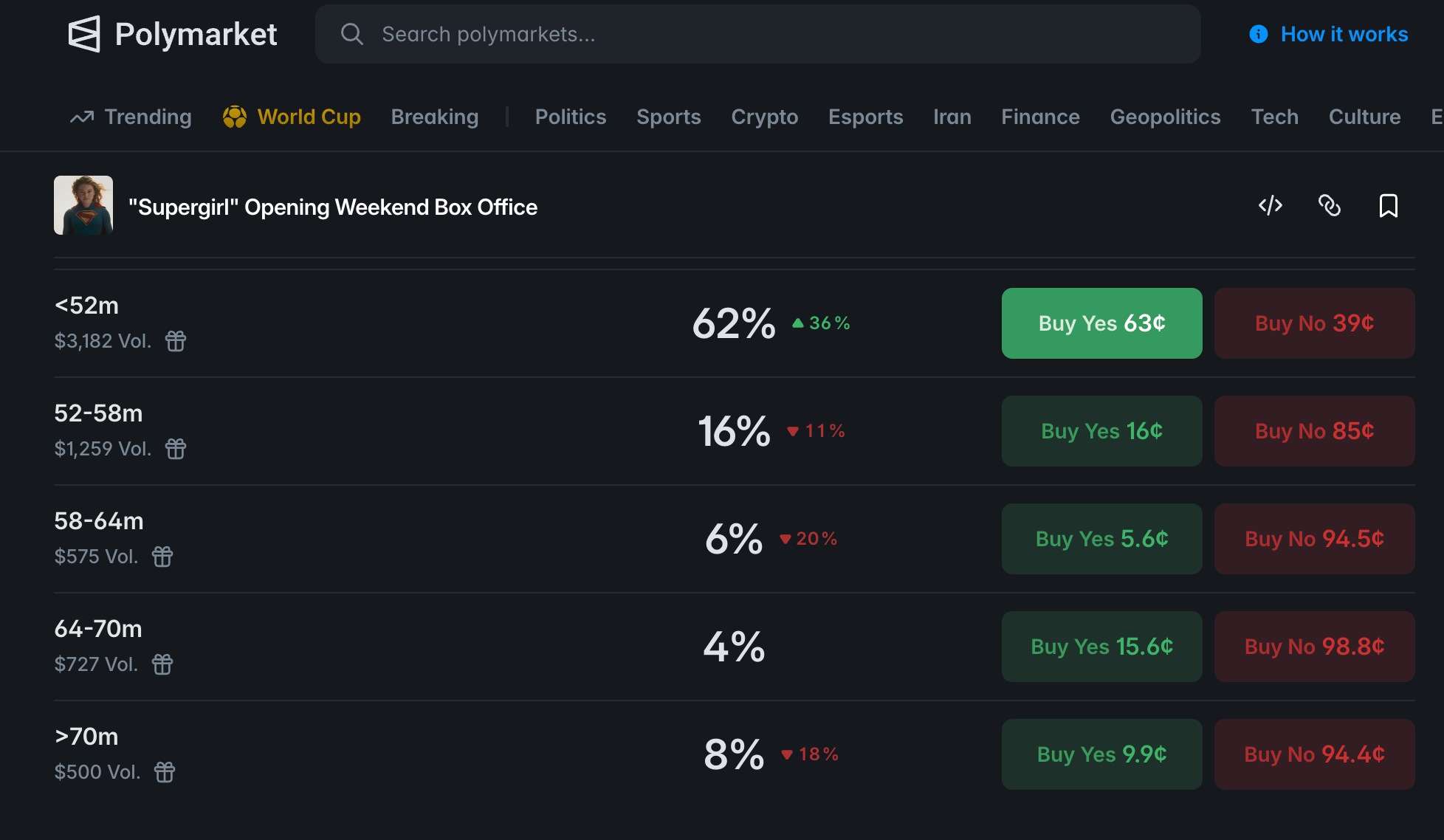Buy No 85¢ on 52-58m
The image size is (1444, 840).
click(1315, 431)
